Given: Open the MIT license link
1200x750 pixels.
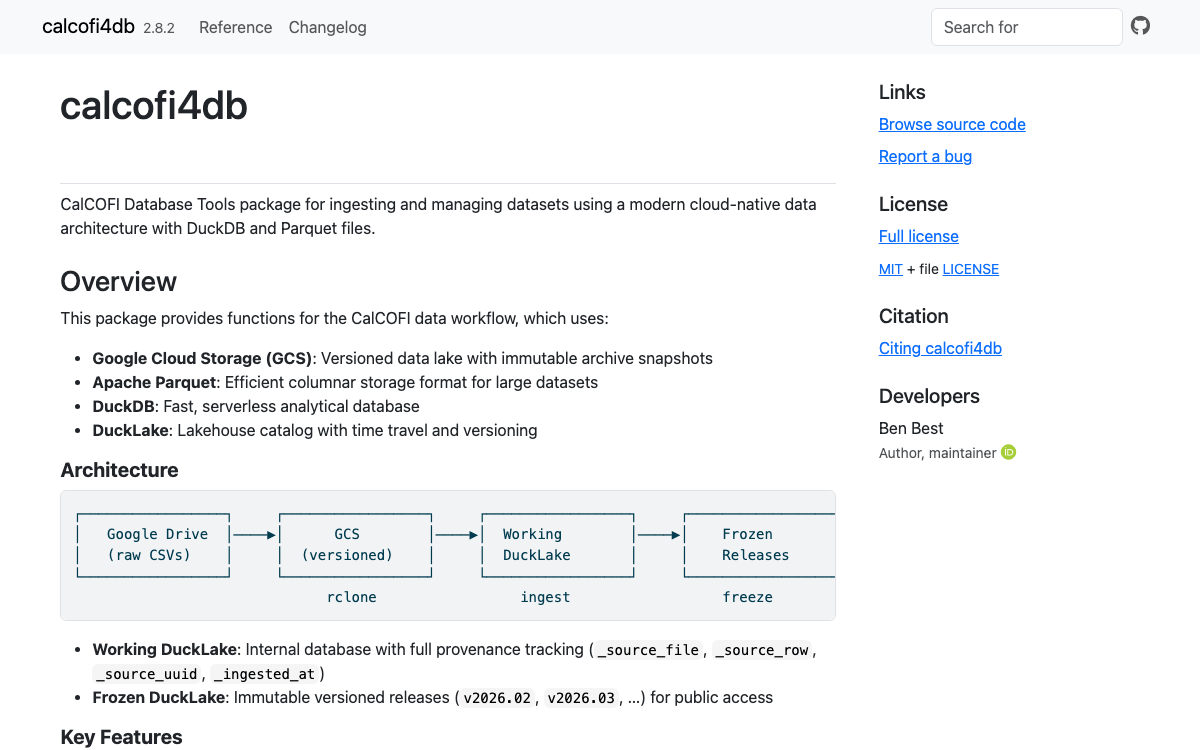Looking at the screenshot, I should tap(891, 269).
